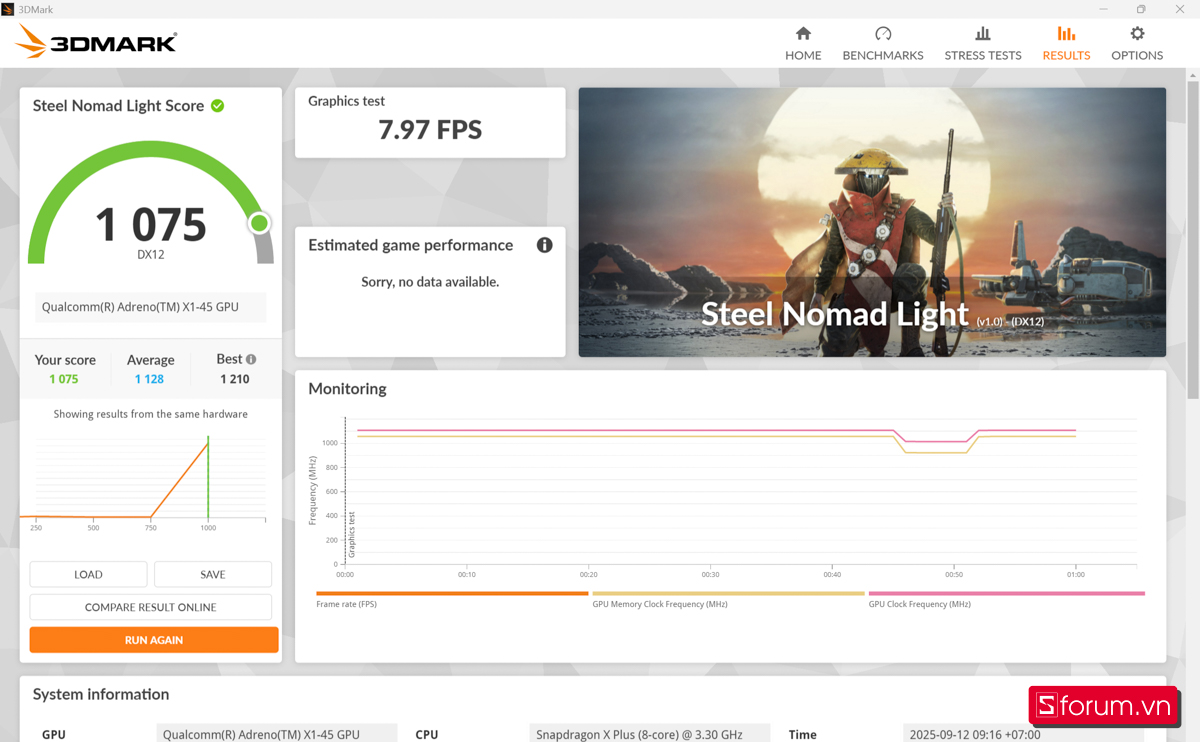Open Estimated game performance info icon

click(x=545, y=245)
